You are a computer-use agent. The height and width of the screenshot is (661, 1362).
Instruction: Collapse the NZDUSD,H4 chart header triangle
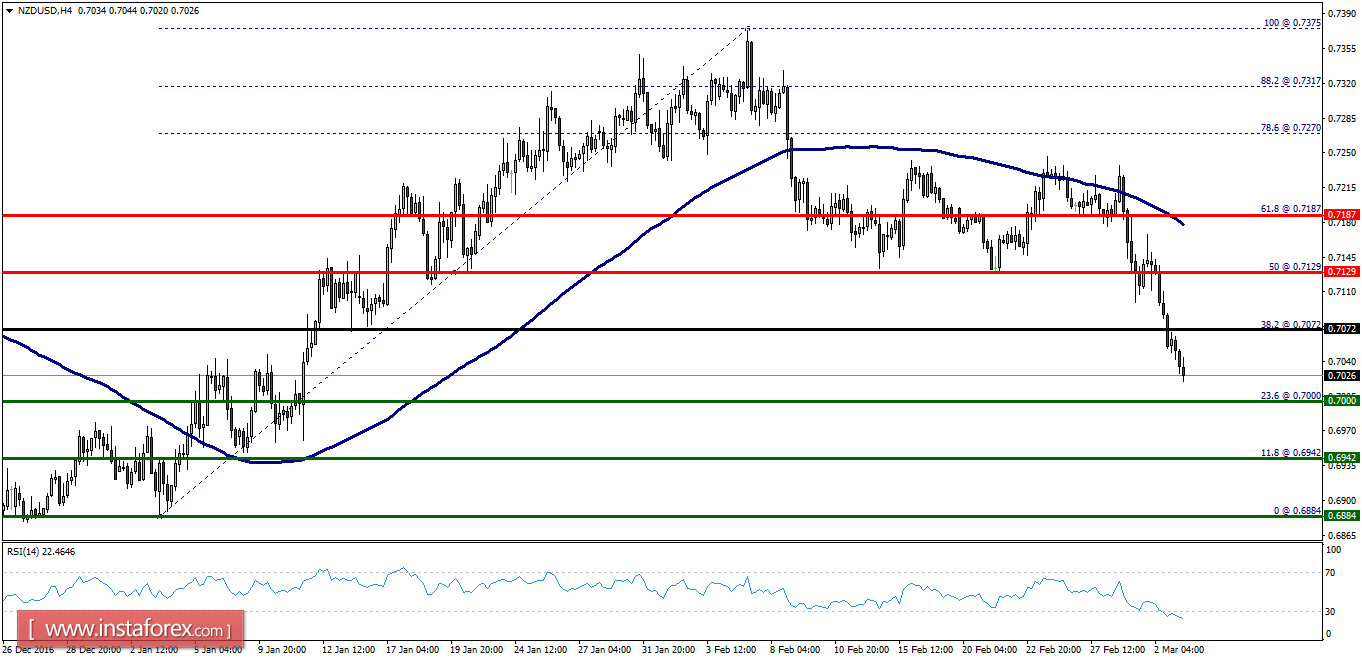[x=10, y=9]
